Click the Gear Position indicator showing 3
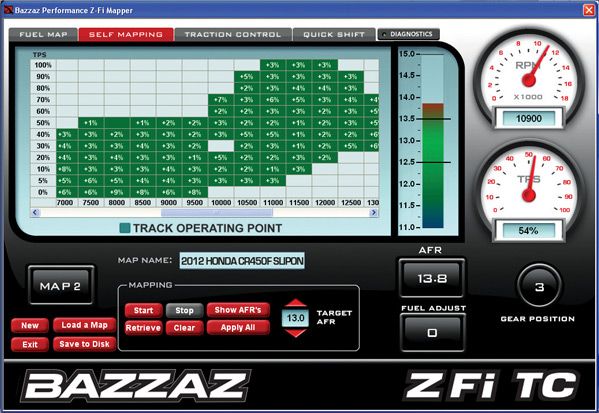Screen dimensions: 599x413 [x=539, y=286]
